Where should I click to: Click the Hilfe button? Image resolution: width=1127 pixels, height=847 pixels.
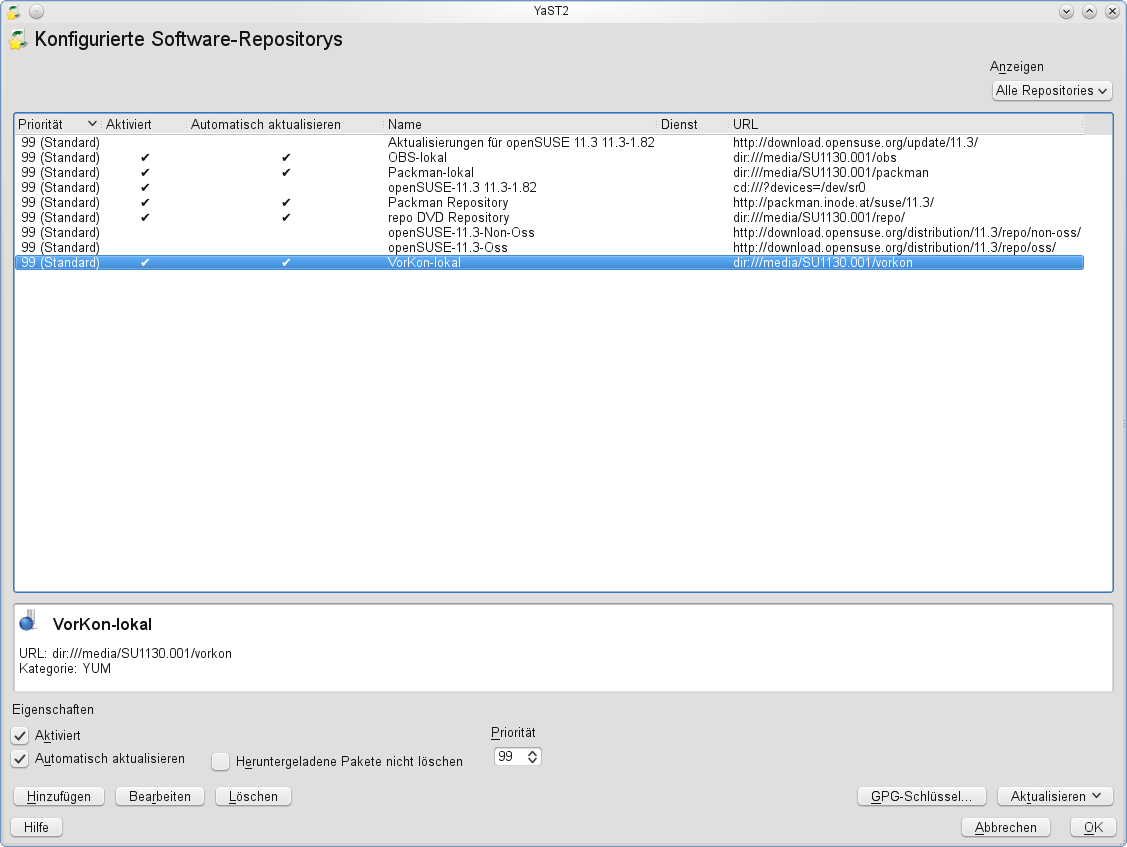[x=37, y=827]
